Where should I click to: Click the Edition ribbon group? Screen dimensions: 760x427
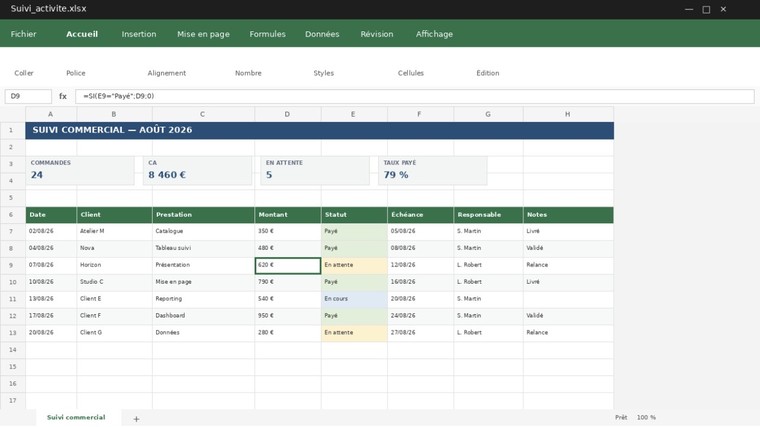click(x=488, y=73)
